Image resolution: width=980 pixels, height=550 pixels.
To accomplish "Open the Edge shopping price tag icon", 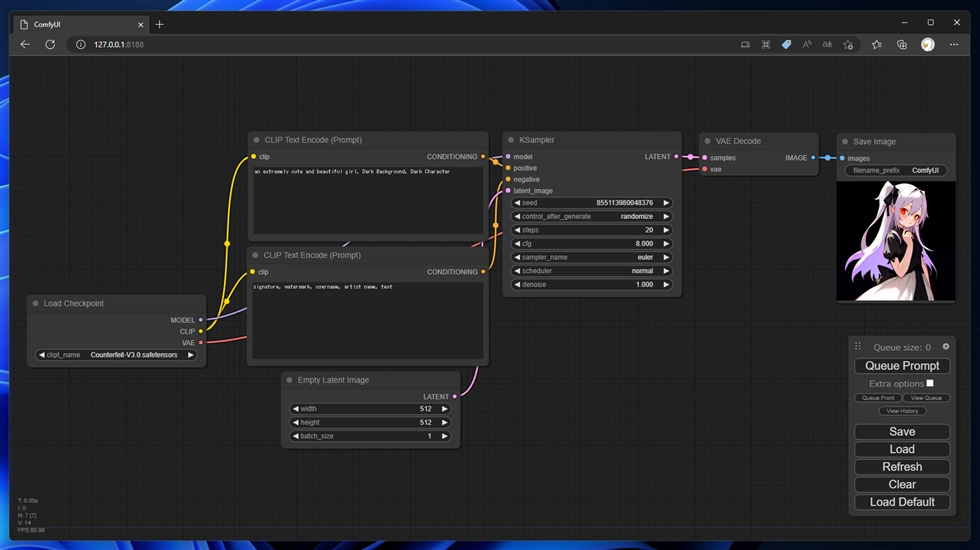I will click(786, 44).
